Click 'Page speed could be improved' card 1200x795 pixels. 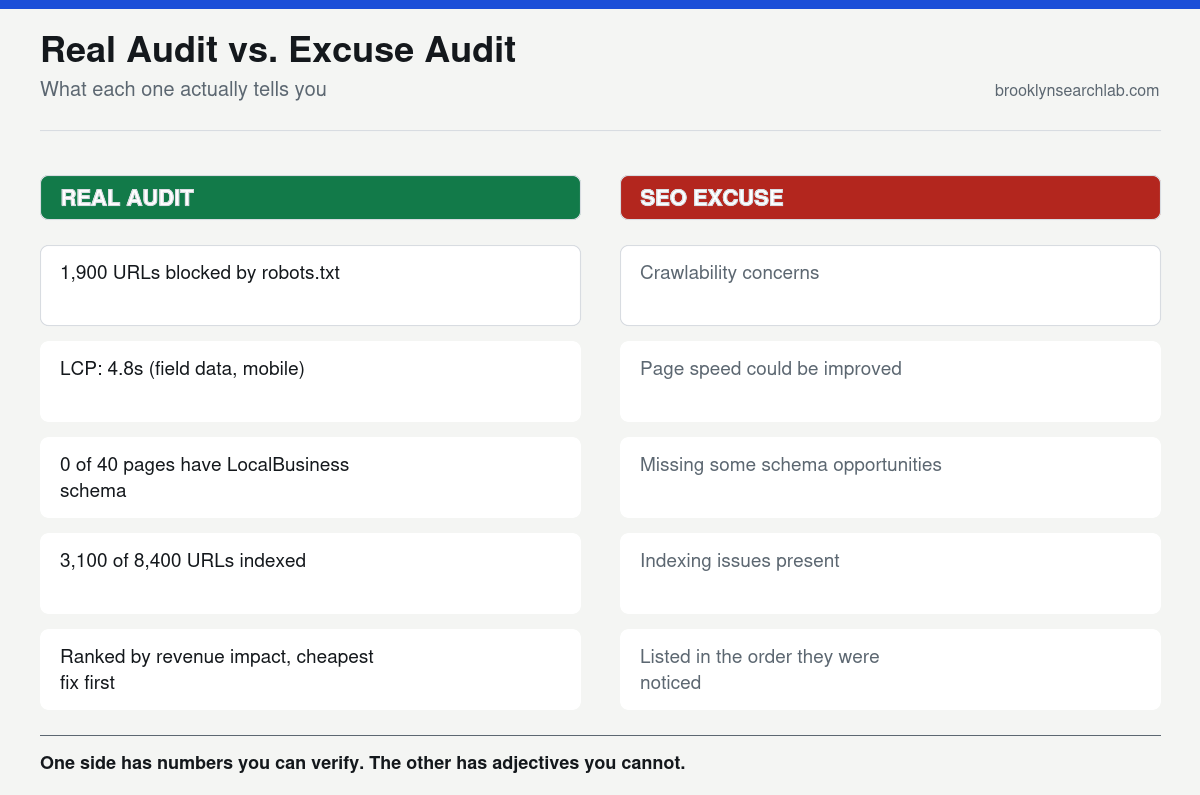click(x=890, y=381)
